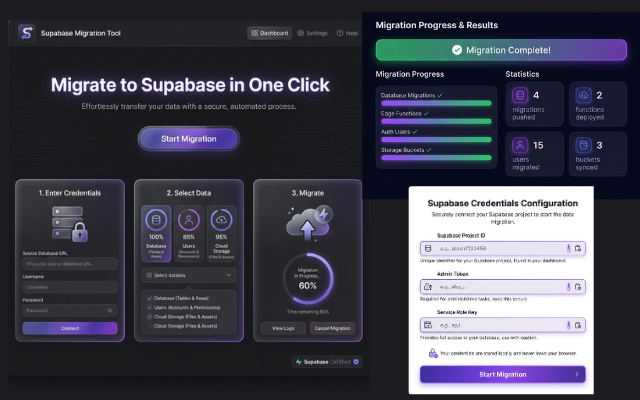Click the Connect button

click(x=70, y=328)
